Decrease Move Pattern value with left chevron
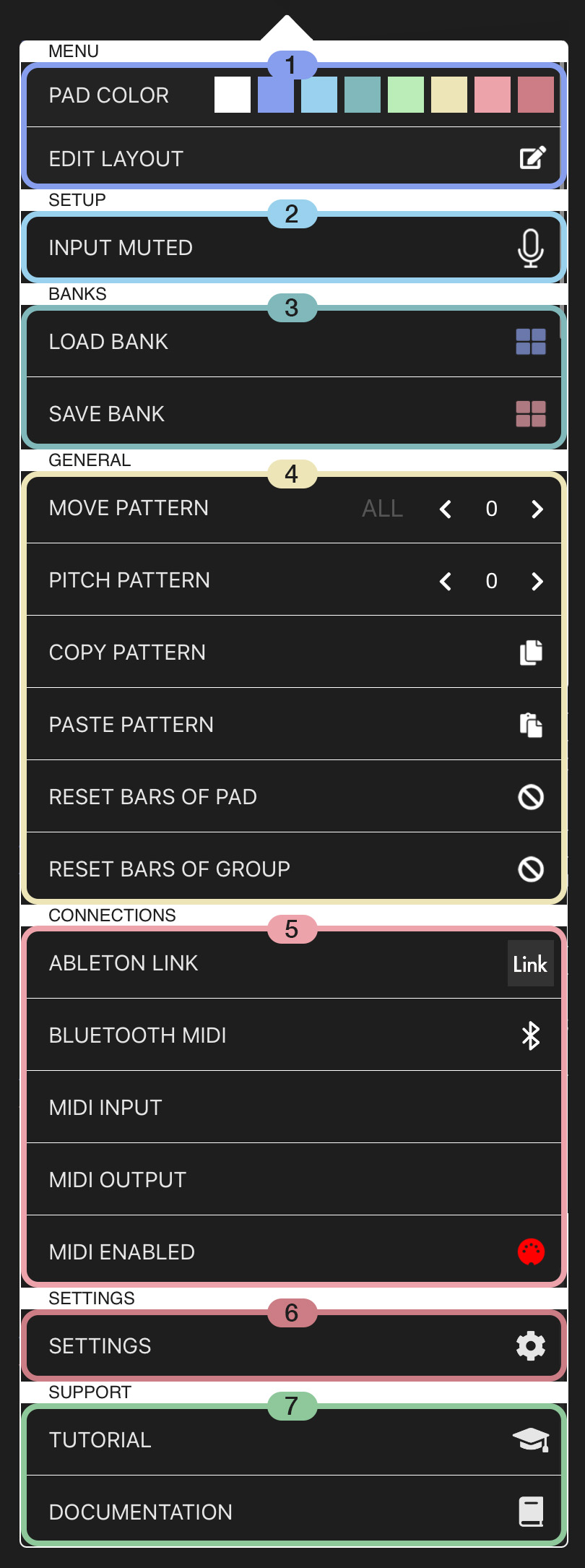This screenshot has height=1568, width=585. 446,509
